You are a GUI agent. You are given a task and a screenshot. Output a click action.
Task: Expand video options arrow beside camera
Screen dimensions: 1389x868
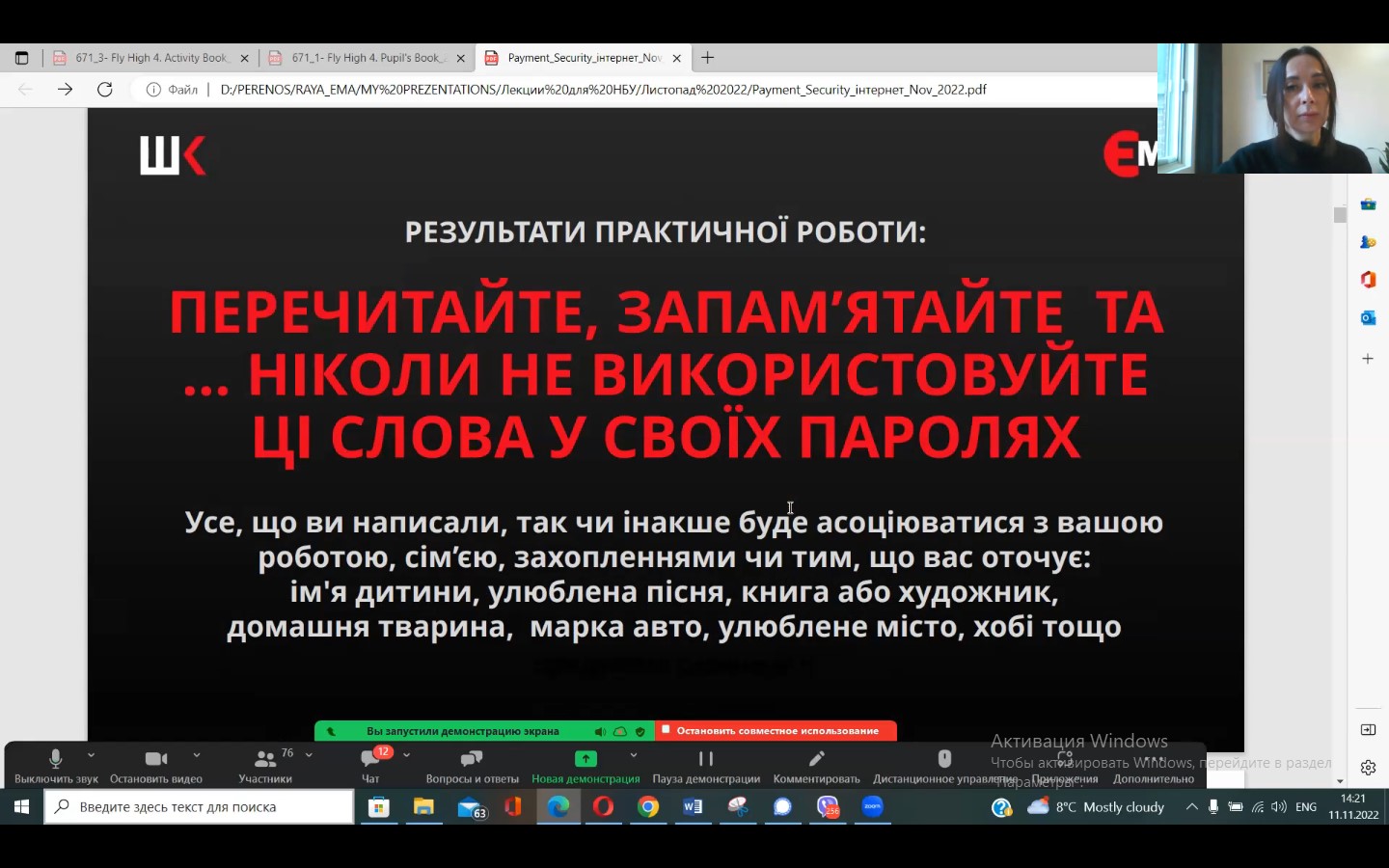[x=197, y=755]
